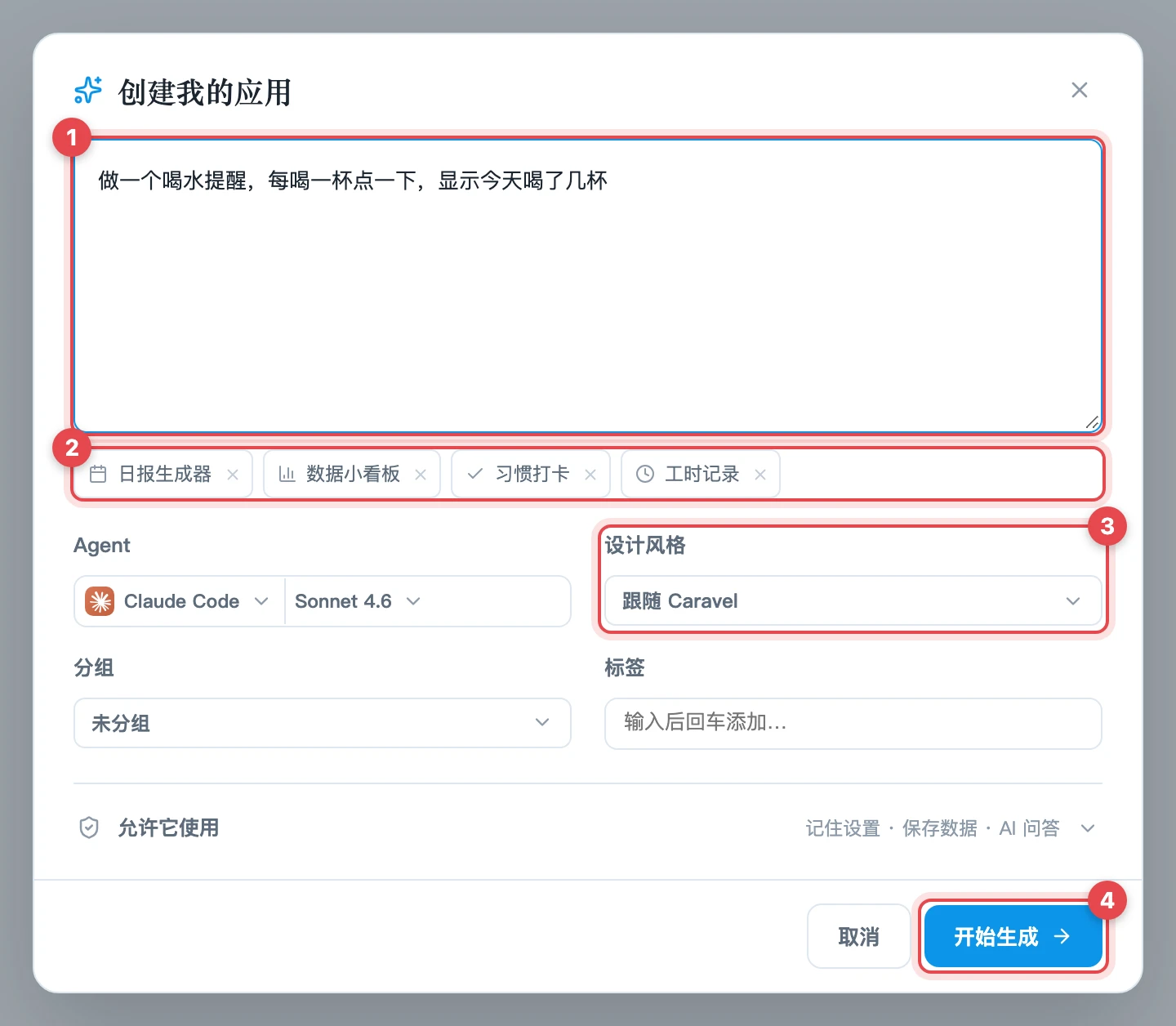
Task: Click the 创建我的应用 title text
Action: (x=205, y=92)
